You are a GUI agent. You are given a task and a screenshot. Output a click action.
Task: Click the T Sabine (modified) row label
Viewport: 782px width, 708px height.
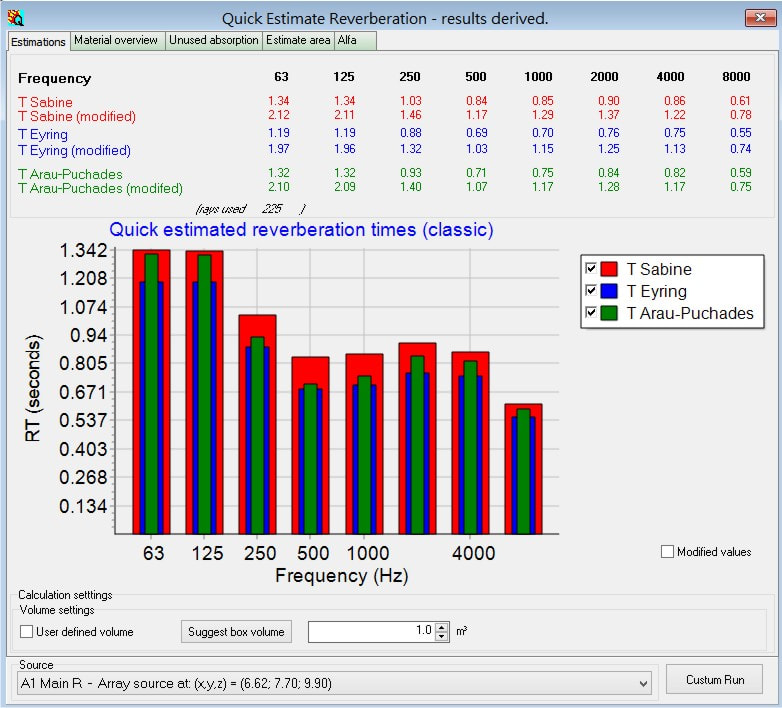tap(77, 116)
